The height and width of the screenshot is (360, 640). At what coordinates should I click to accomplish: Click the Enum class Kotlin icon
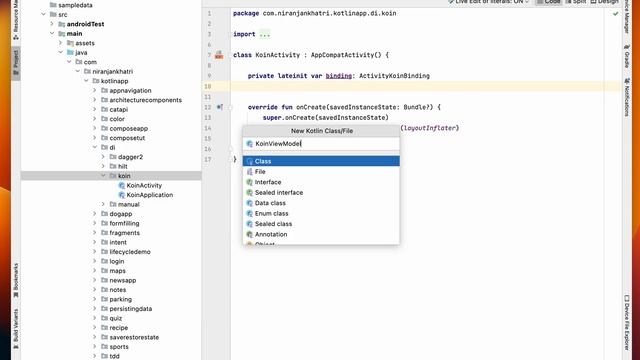(x=250, y=213)
